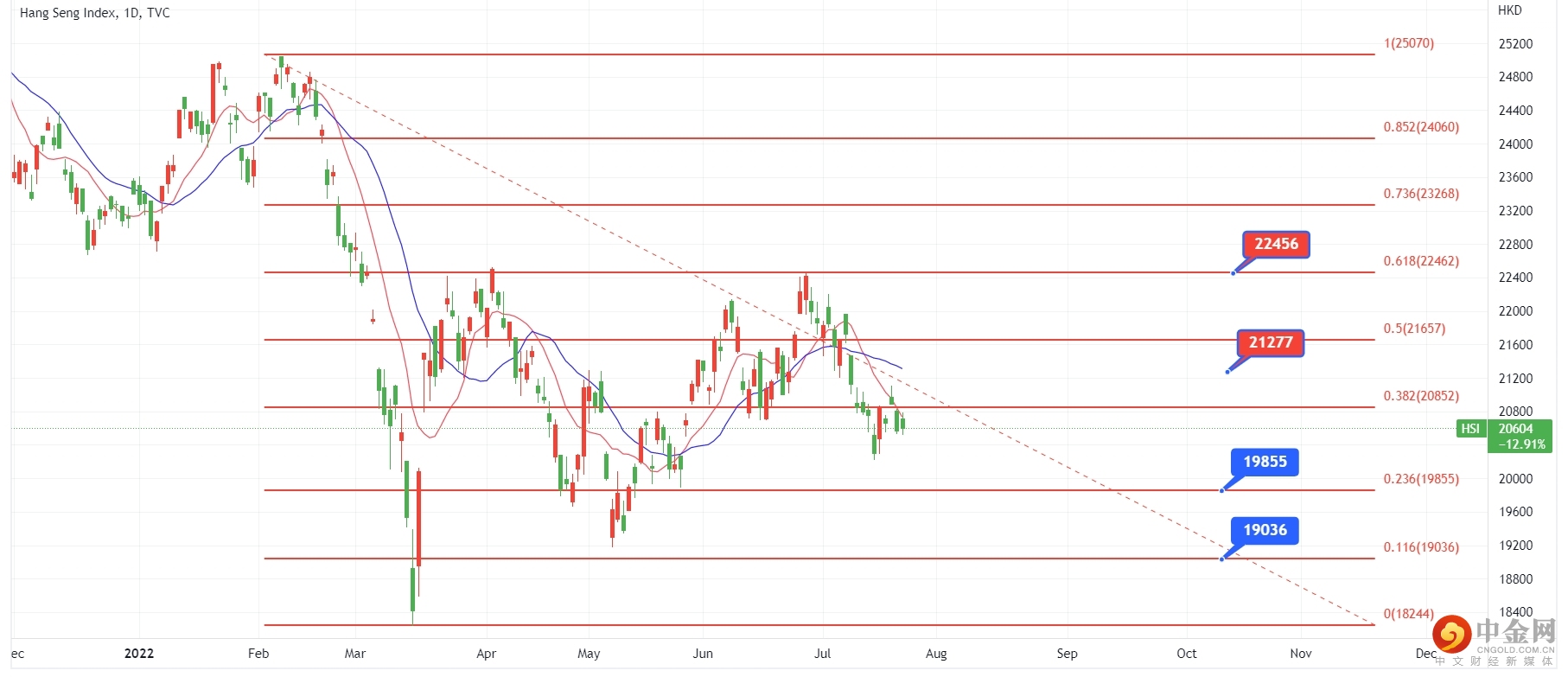Select Fibonacci label 0.5(21657)
The height and width of the screenshot is (677, 1568).
(x=1414, y=329)
